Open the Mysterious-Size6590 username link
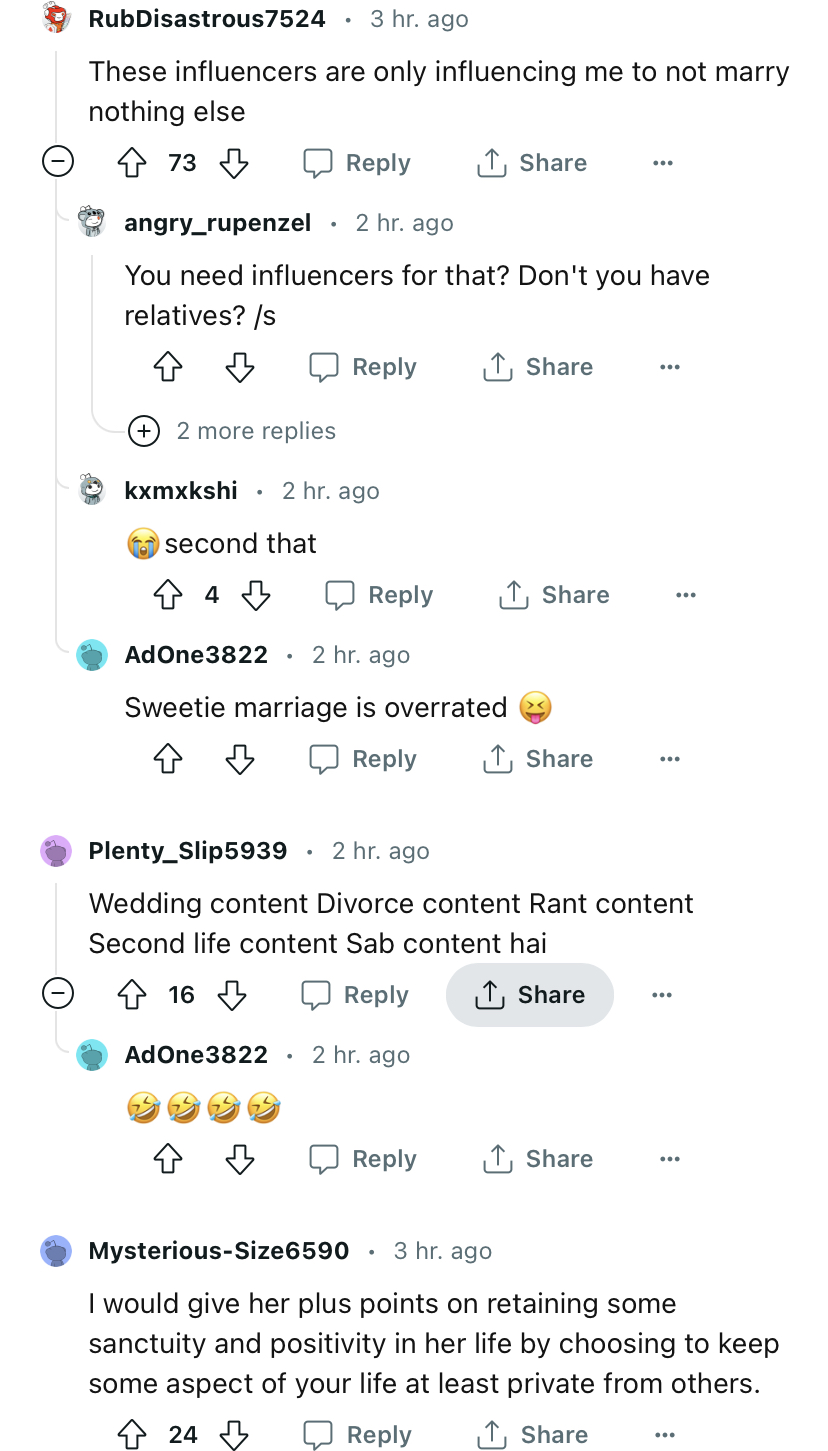Viewport: 828px width, 1451px height. coord(219,1251)
